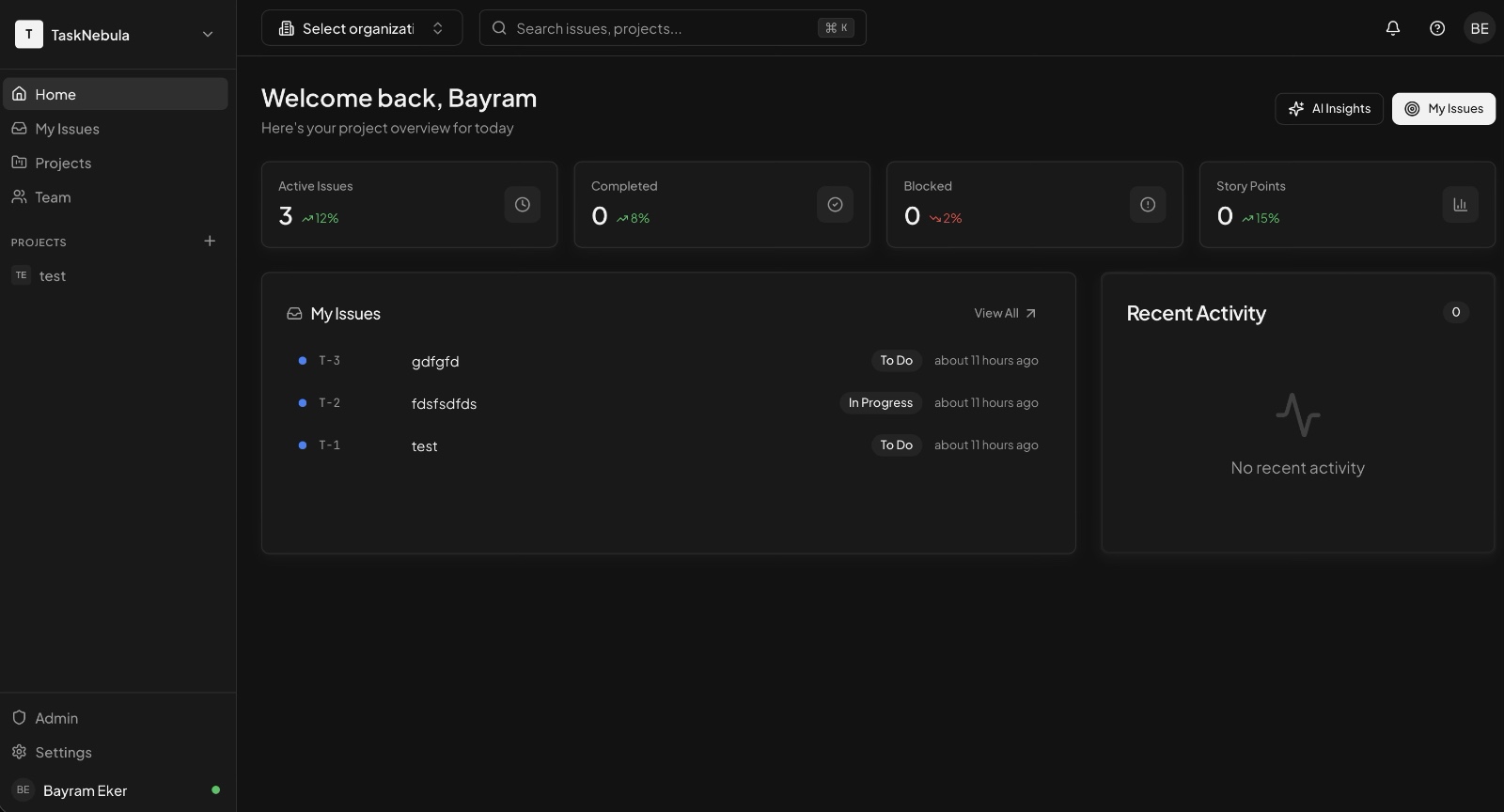This screenshot has height=812, width=1504.
Task: Open issue T-2 fdsfsdfds
Action: pyautogui.click(x=668, y=403)
